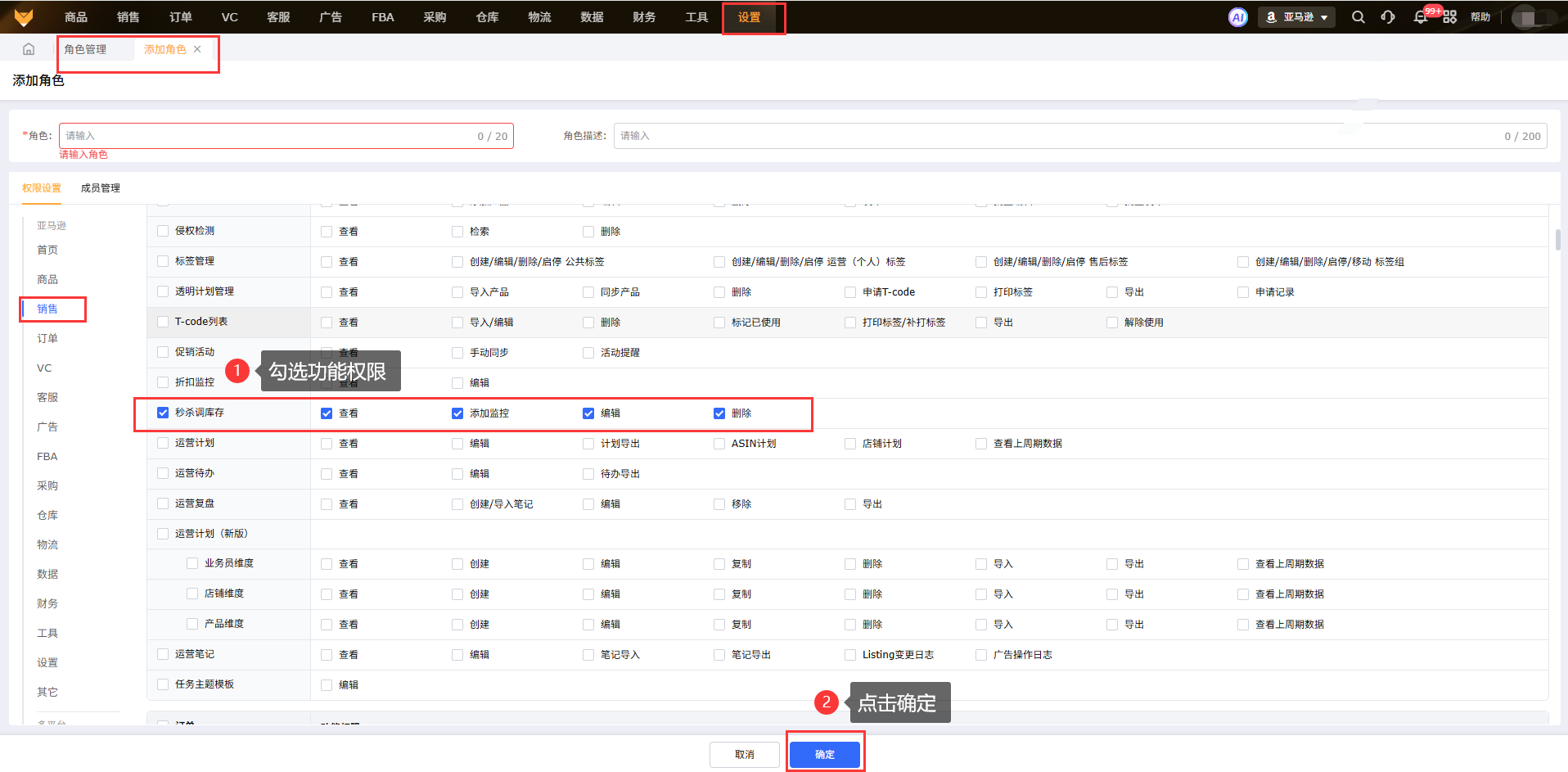Image resolution: width=1568 pixels, height=772 pixels.
Task: Go to home via house icon
Action: coord(29,49)
